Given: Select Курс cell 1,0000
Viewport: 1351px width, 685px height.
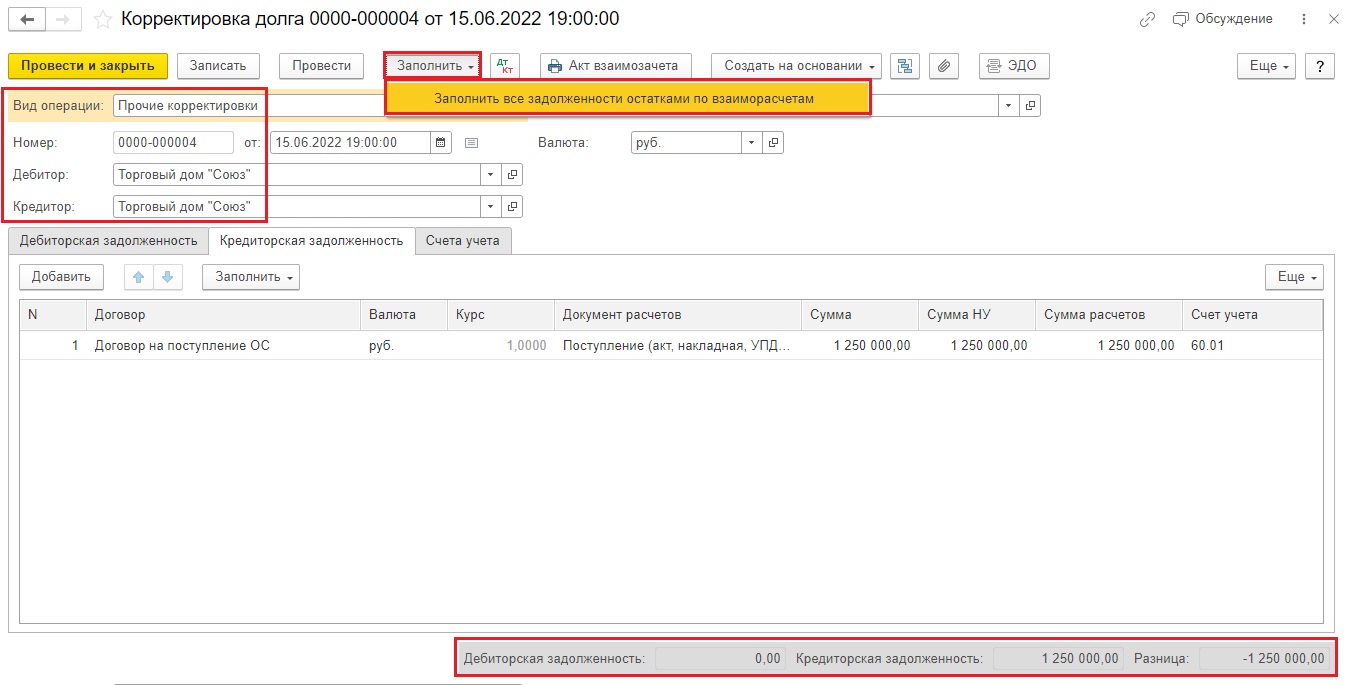Looking at the screenshot, I should tap(501, 346).
